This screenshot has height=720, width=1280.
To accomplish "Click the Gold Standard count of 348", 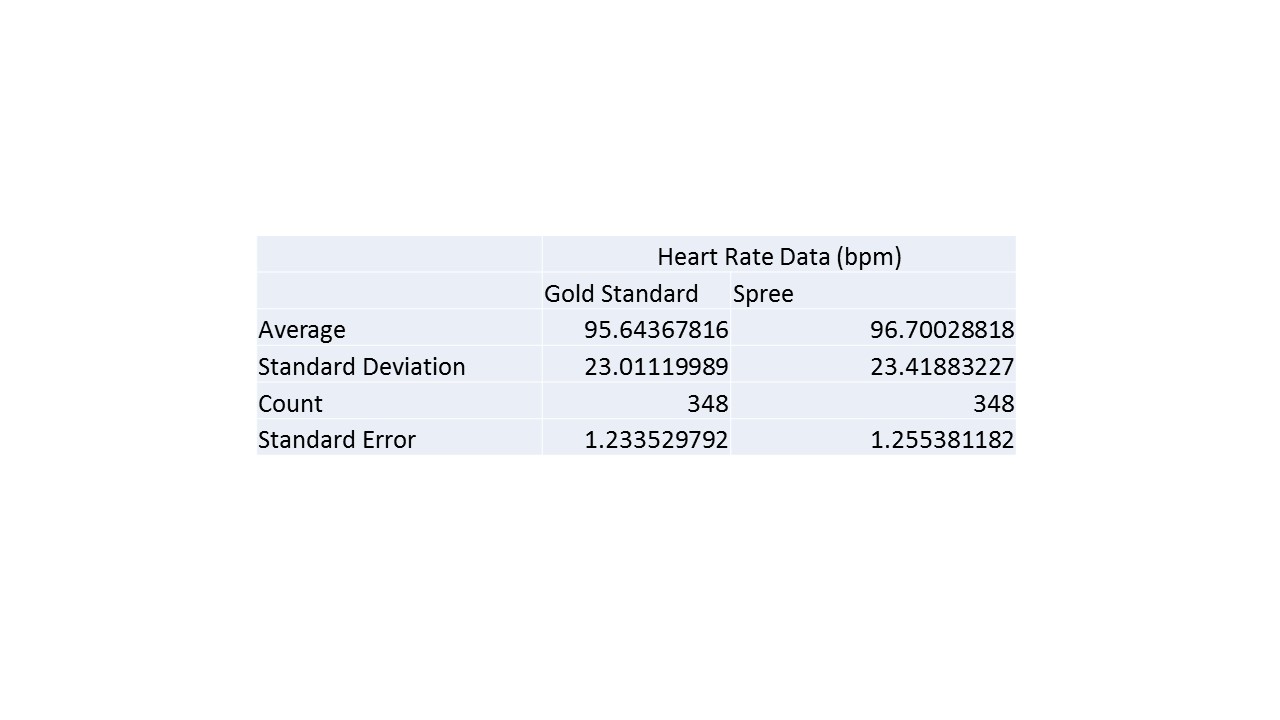I will pos(707,404).
